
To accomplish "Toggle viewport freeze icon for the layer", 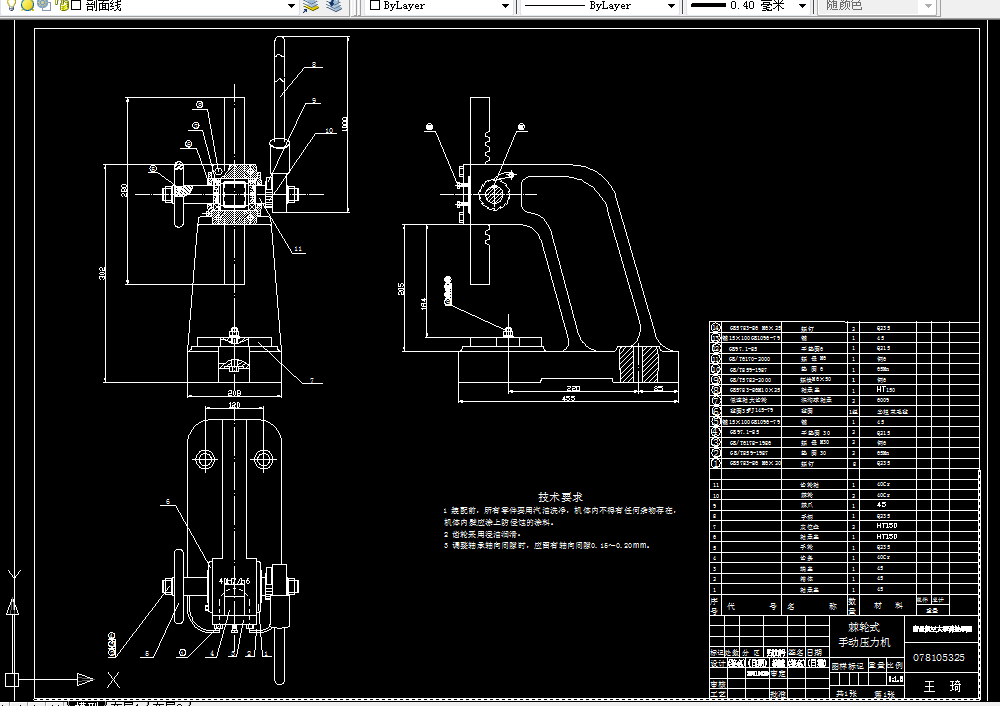I will tap(44, 5).
